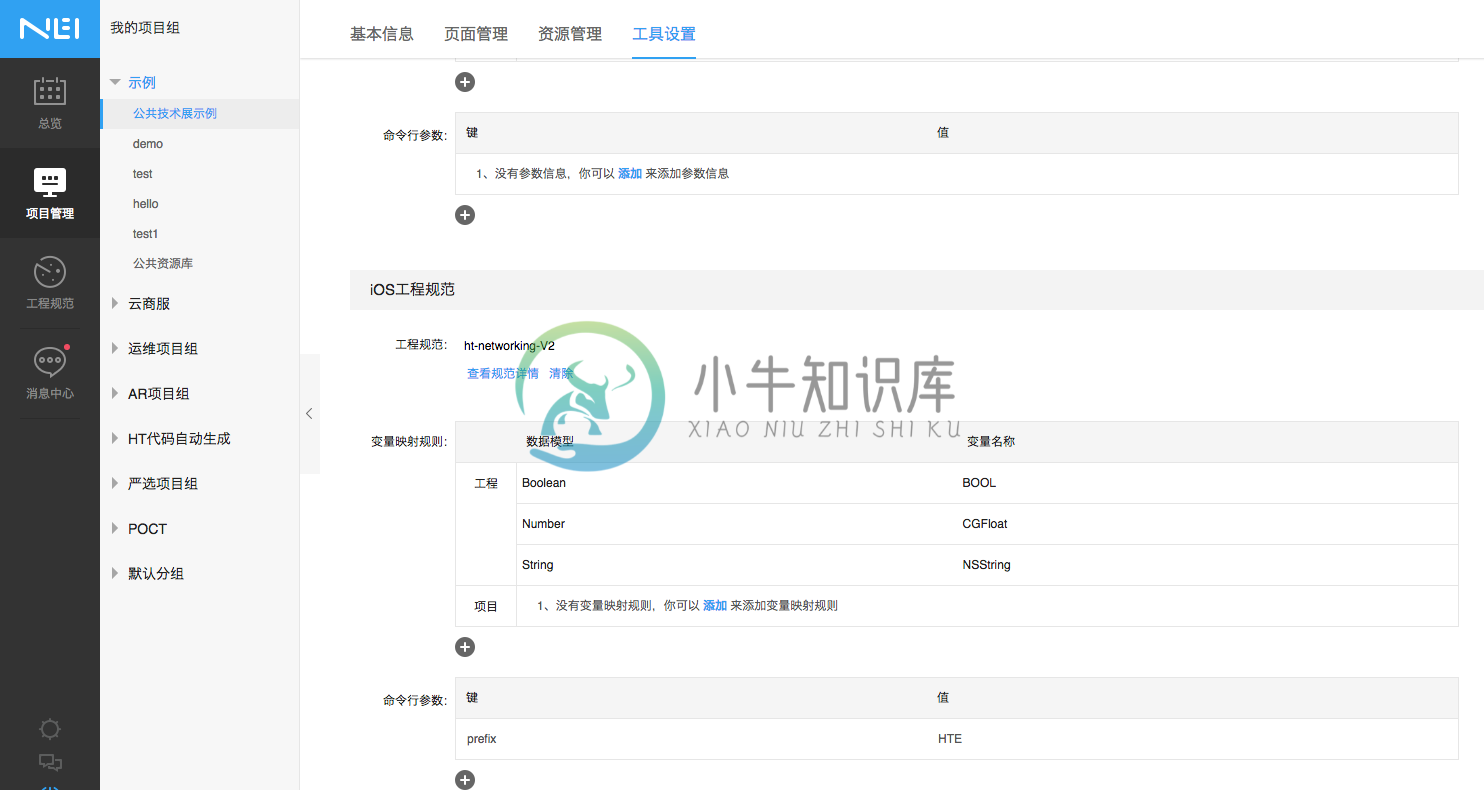Click the NEI logo
This screenshot has height=790, width=1484.
click(50, 29)
